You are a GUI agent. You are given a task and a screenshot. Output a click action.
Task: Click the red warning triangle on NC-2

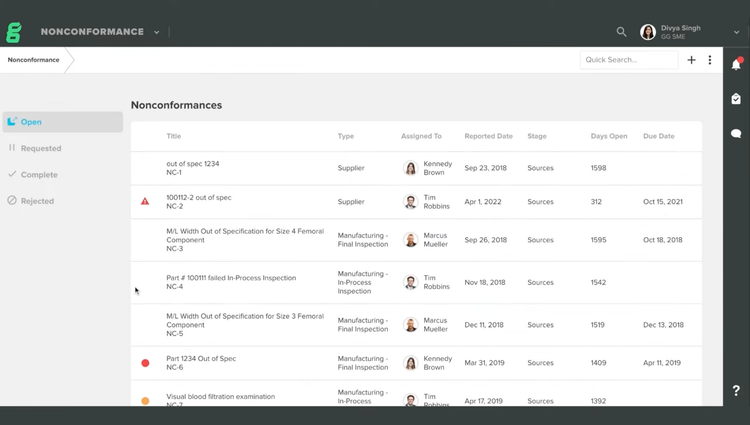(145, 201)
